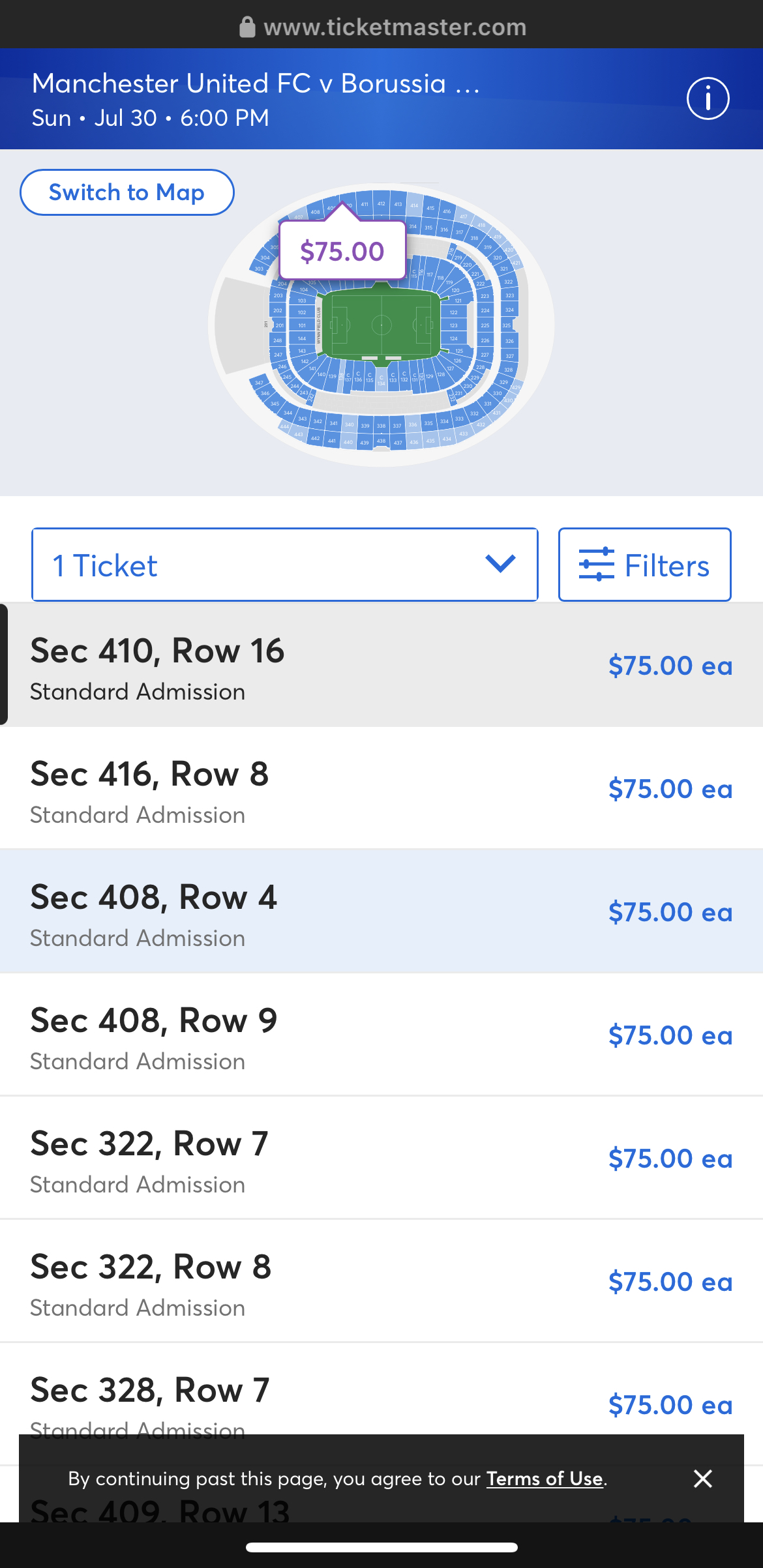Select section 412 on seat map
The height and width of the screenshot is (1568, 763).
[x=381, y=203]
